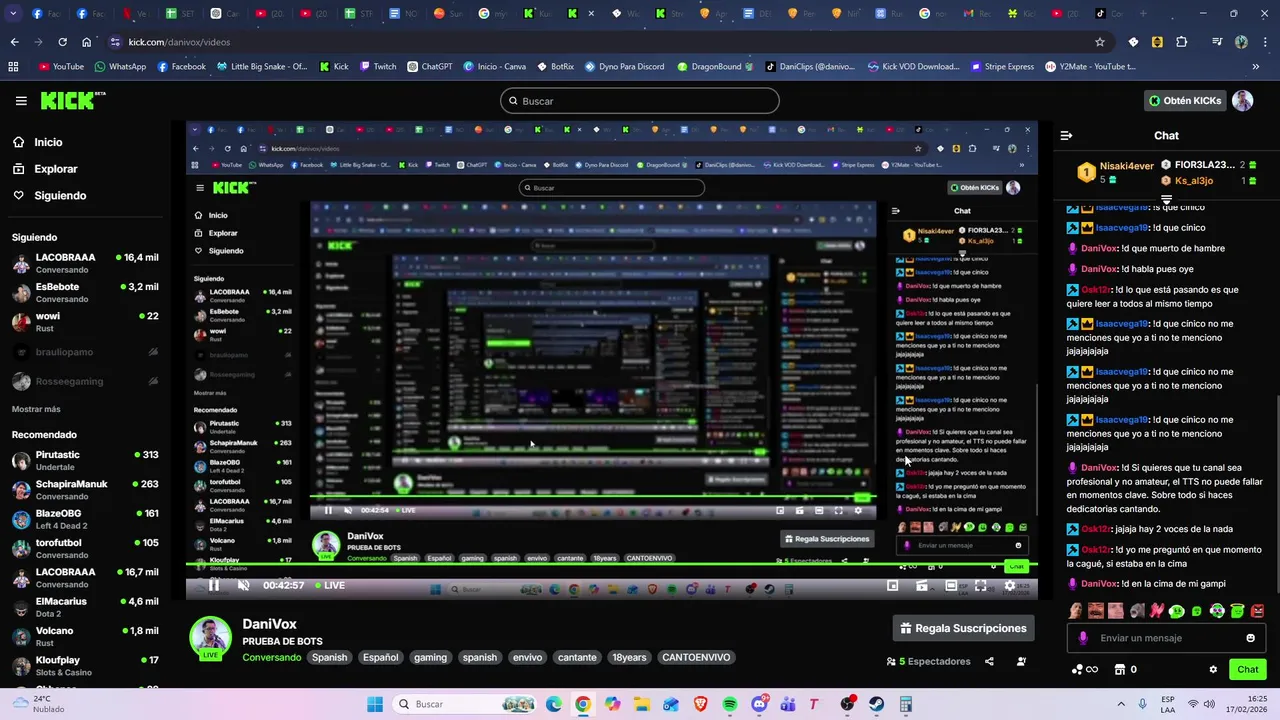Bookmark this page star icon

coord(1100,42)
